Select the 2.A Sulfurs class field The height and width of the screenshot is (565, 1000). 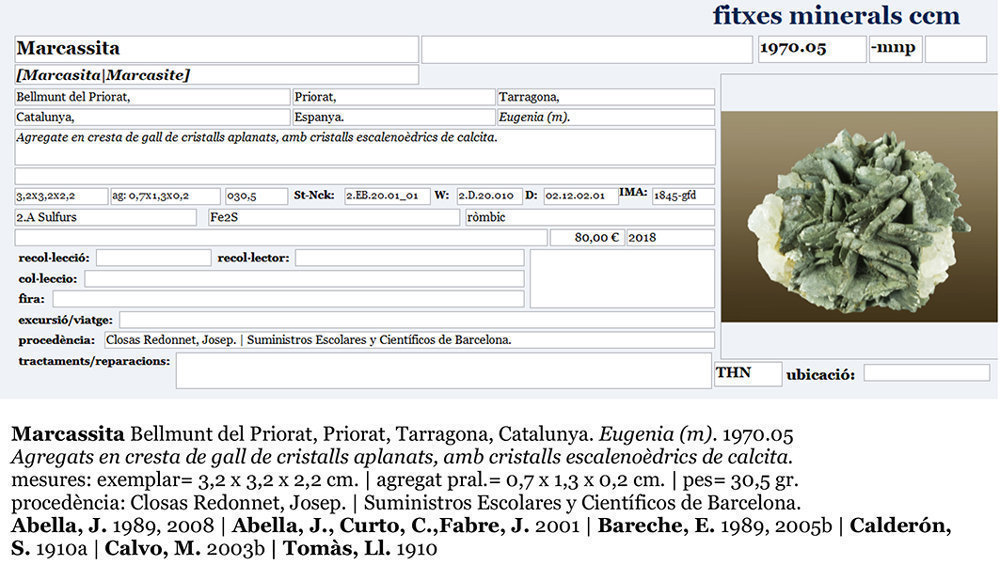(x=105, y=217)
